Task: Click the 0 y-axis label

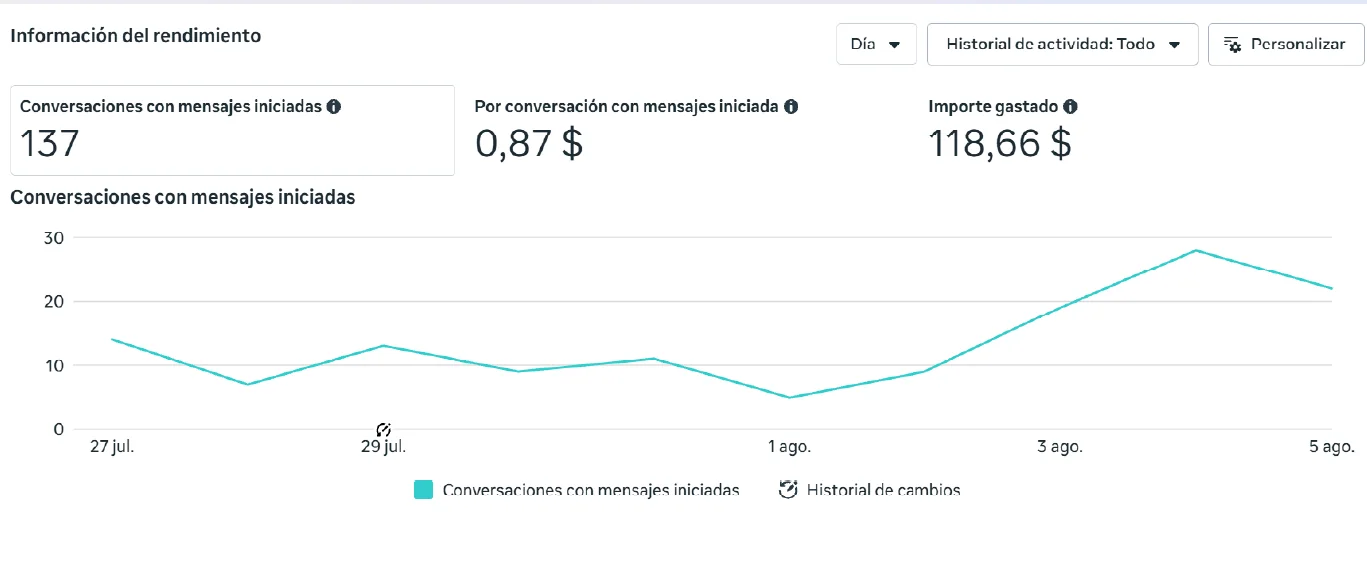Action: [58, 429]
